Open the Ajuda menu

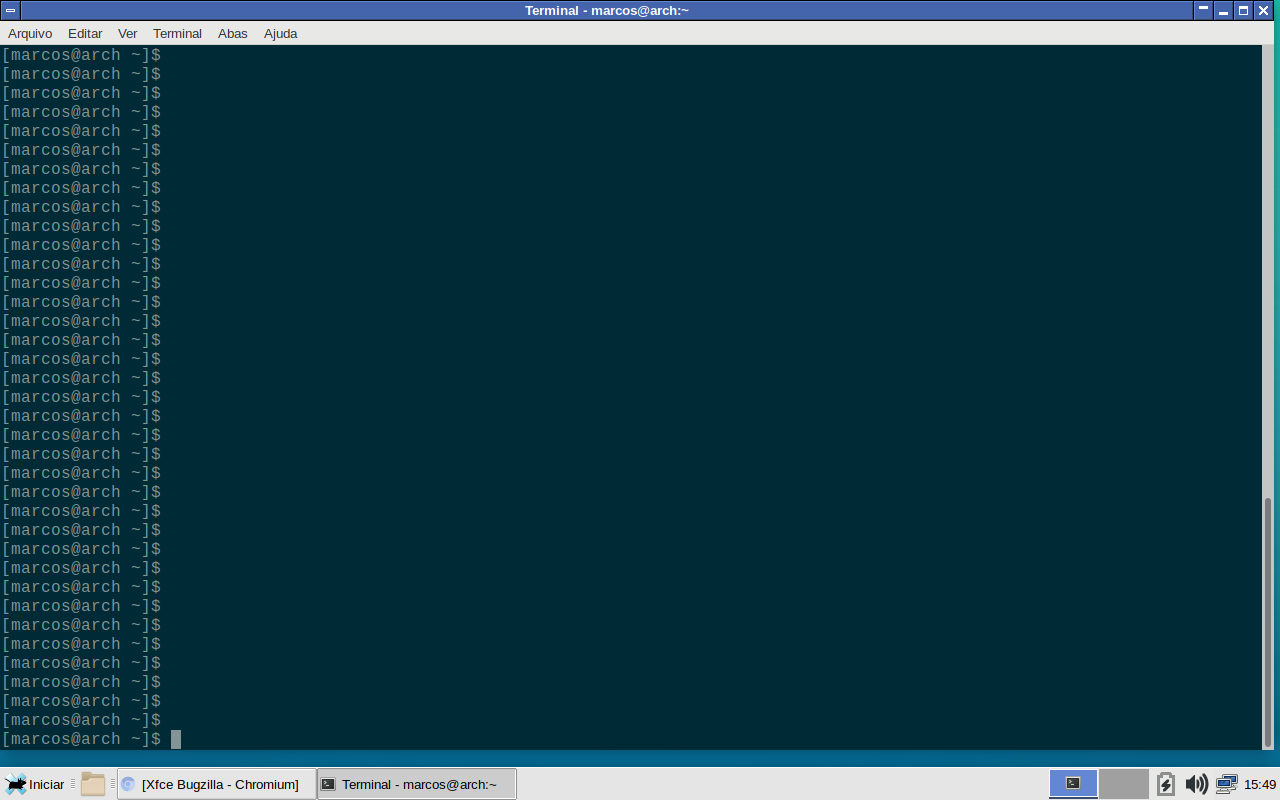(x=280, y=33)
